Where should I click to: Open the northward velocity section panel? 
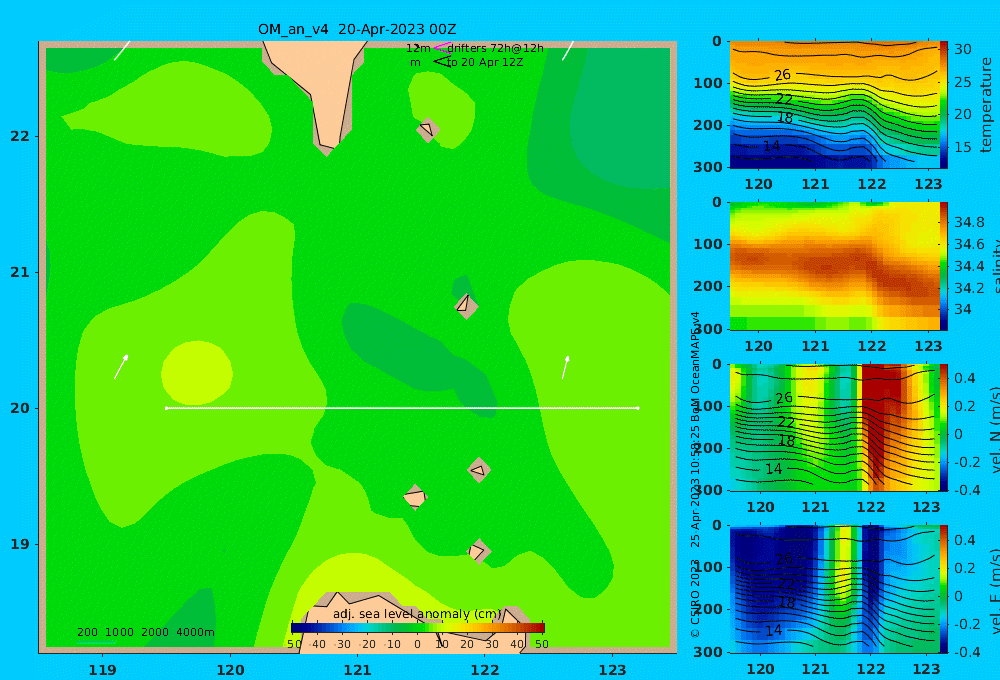click(x=834, y=427)
